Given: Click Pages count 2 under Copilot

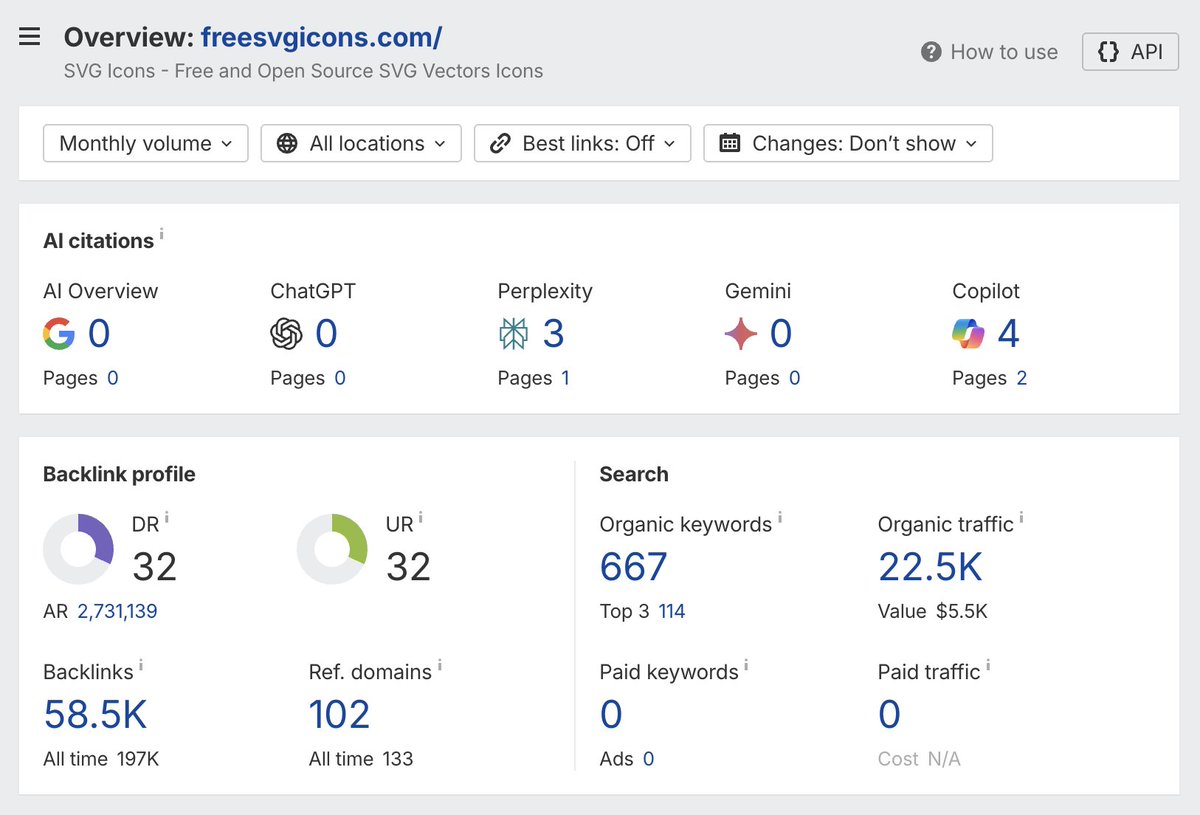Looking at the screenshot, I should pyautogui.click(x=1021, y=378).
